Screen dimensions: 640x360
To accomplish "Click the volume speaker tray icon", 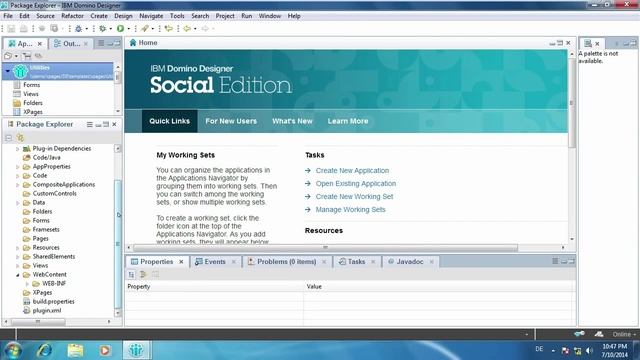I will coord(589,350).
